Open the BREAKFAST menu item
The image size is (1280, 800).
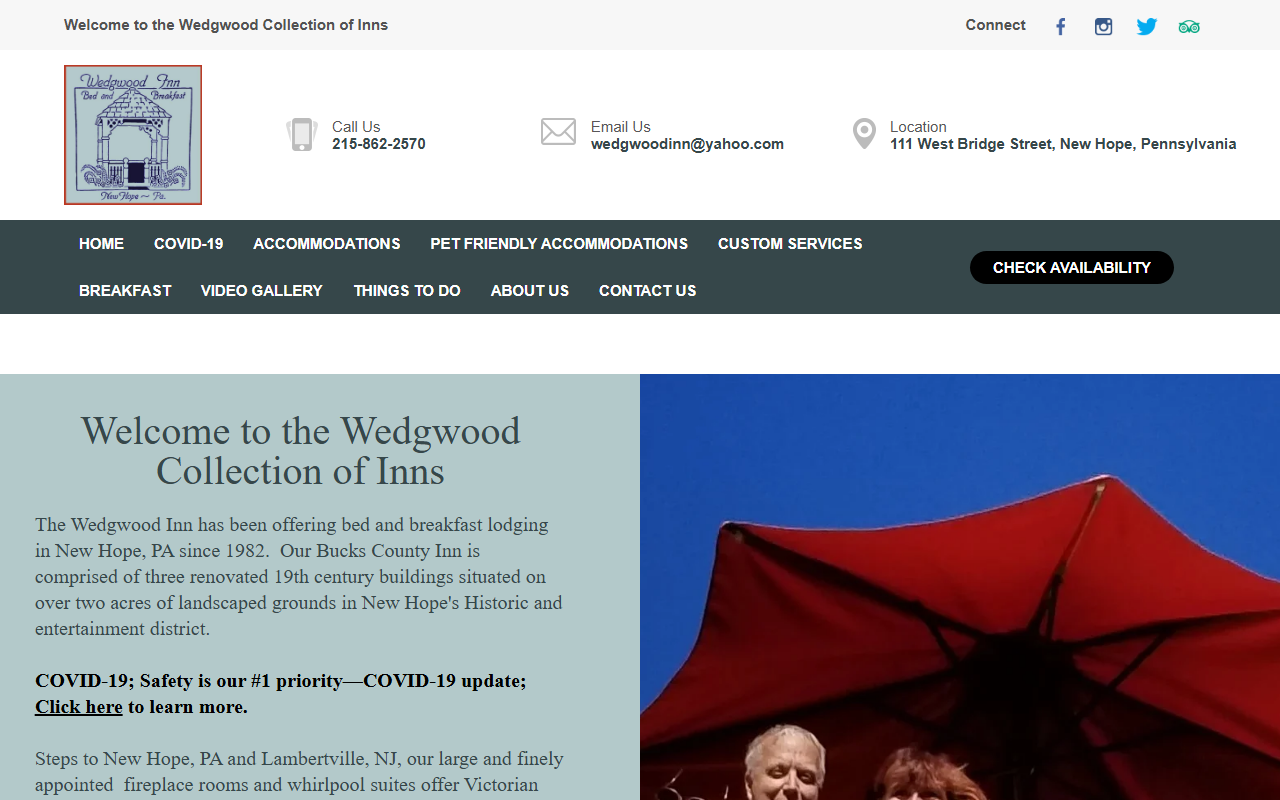tap(126, 291)
